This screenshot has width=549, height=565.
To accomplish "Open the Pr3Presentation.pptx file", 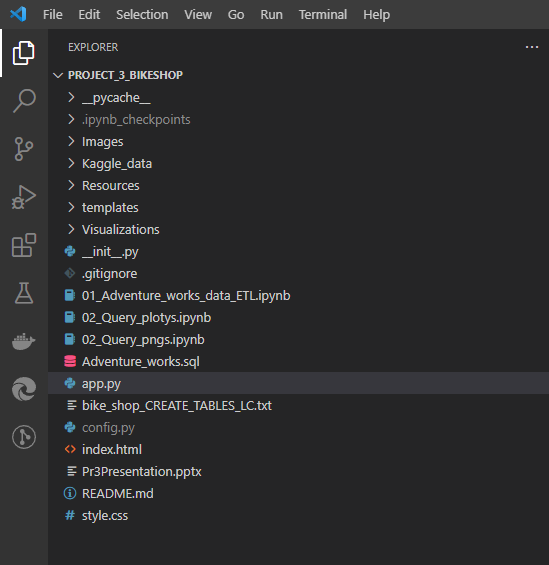I will coord(142,472).
